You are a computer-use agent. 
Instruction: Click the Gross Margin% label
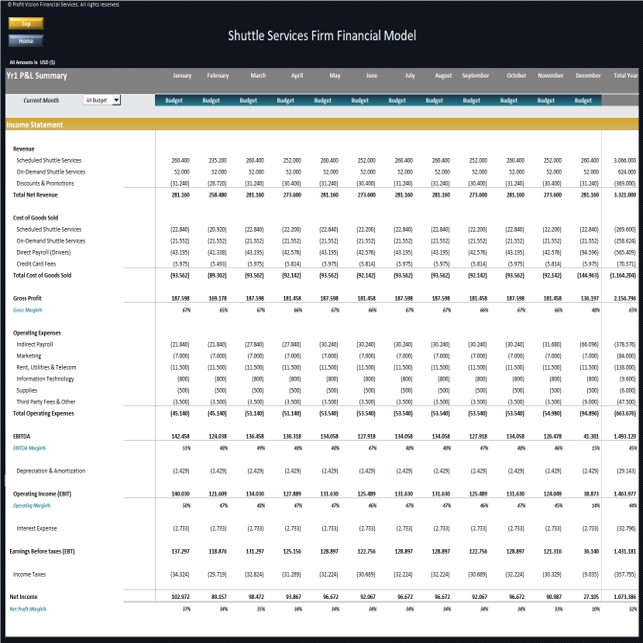pyautogui.click(x=27, y=310)
